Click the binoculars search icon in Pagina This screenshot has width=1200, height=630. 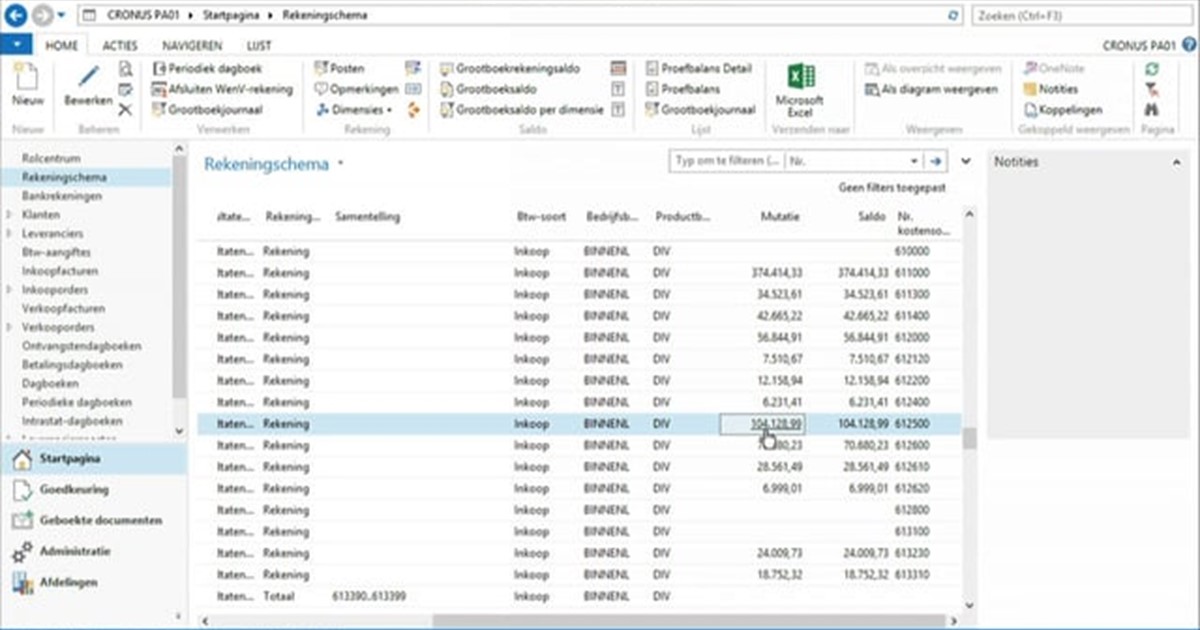click(x=1153, y=110)
